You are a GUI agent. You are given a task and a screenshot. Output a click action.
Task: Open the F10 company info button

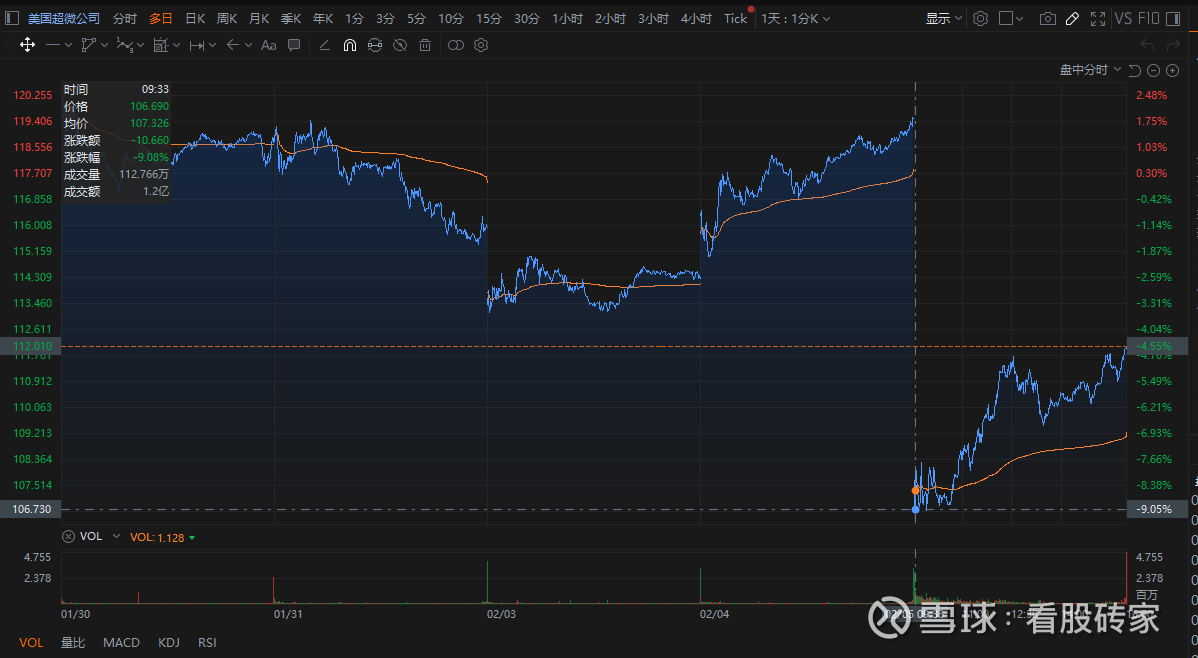pyautogui.click(x=1148, y=18)
